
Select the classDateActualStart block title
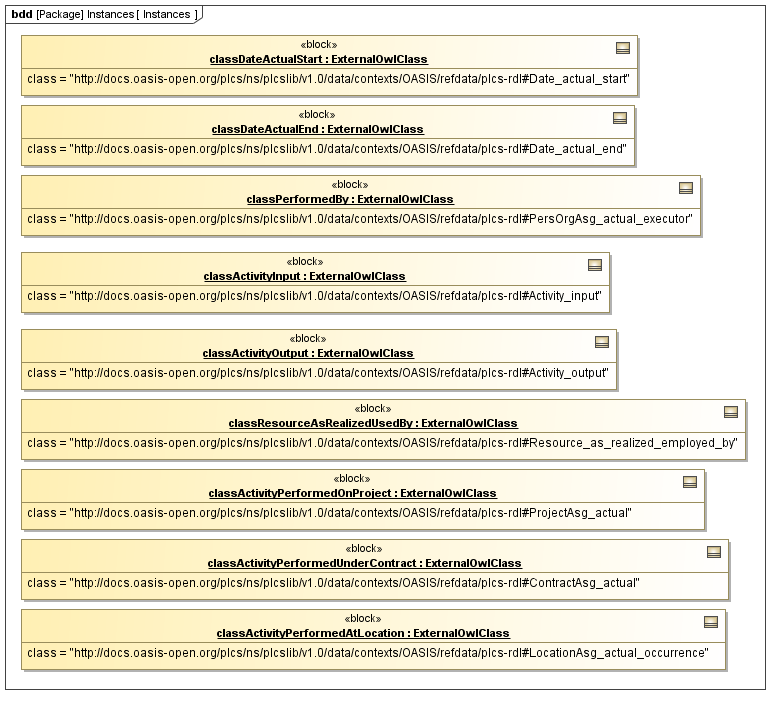coord(318,60)
